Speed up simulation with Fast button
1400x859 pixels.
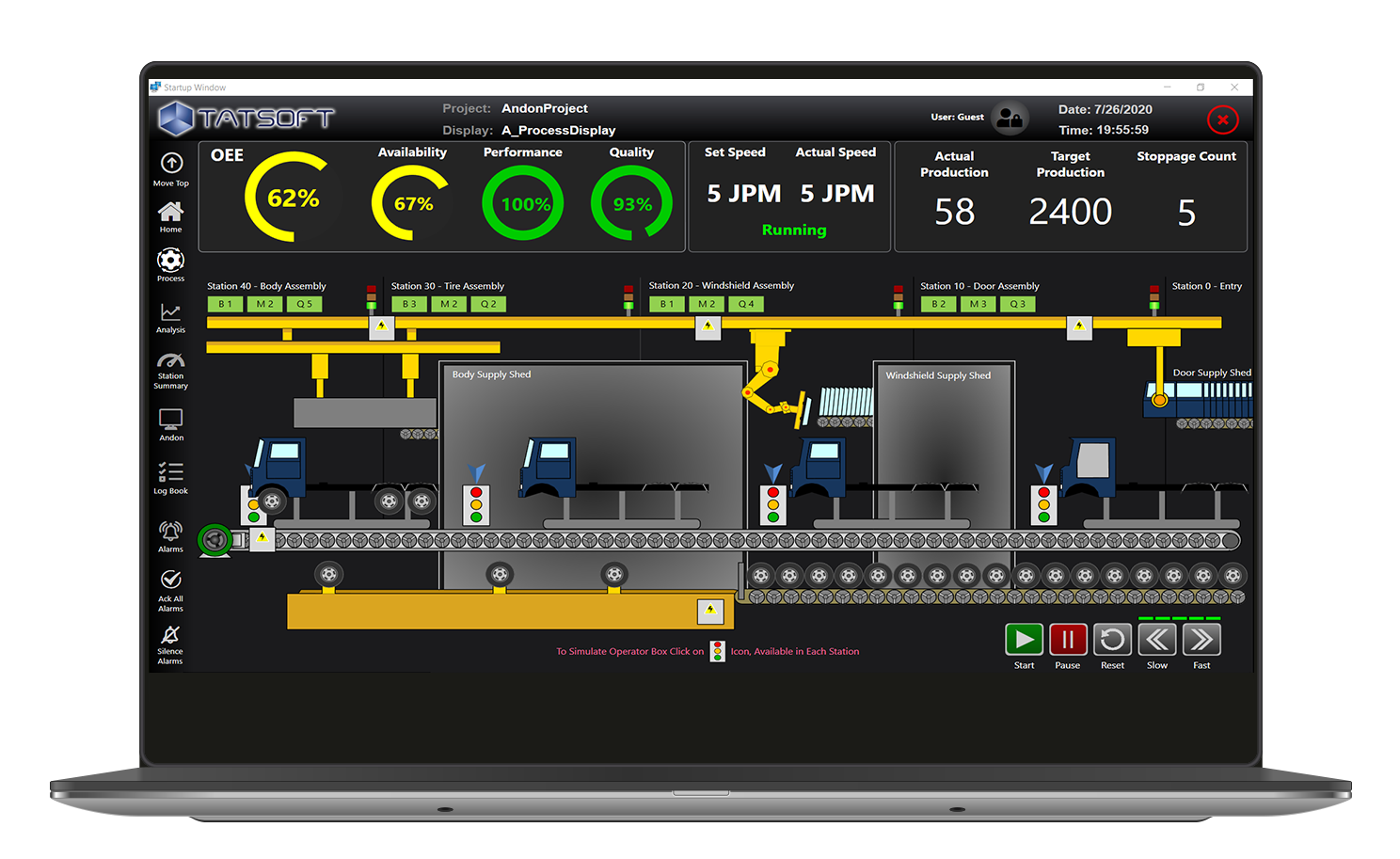(x=1201, y=640)
